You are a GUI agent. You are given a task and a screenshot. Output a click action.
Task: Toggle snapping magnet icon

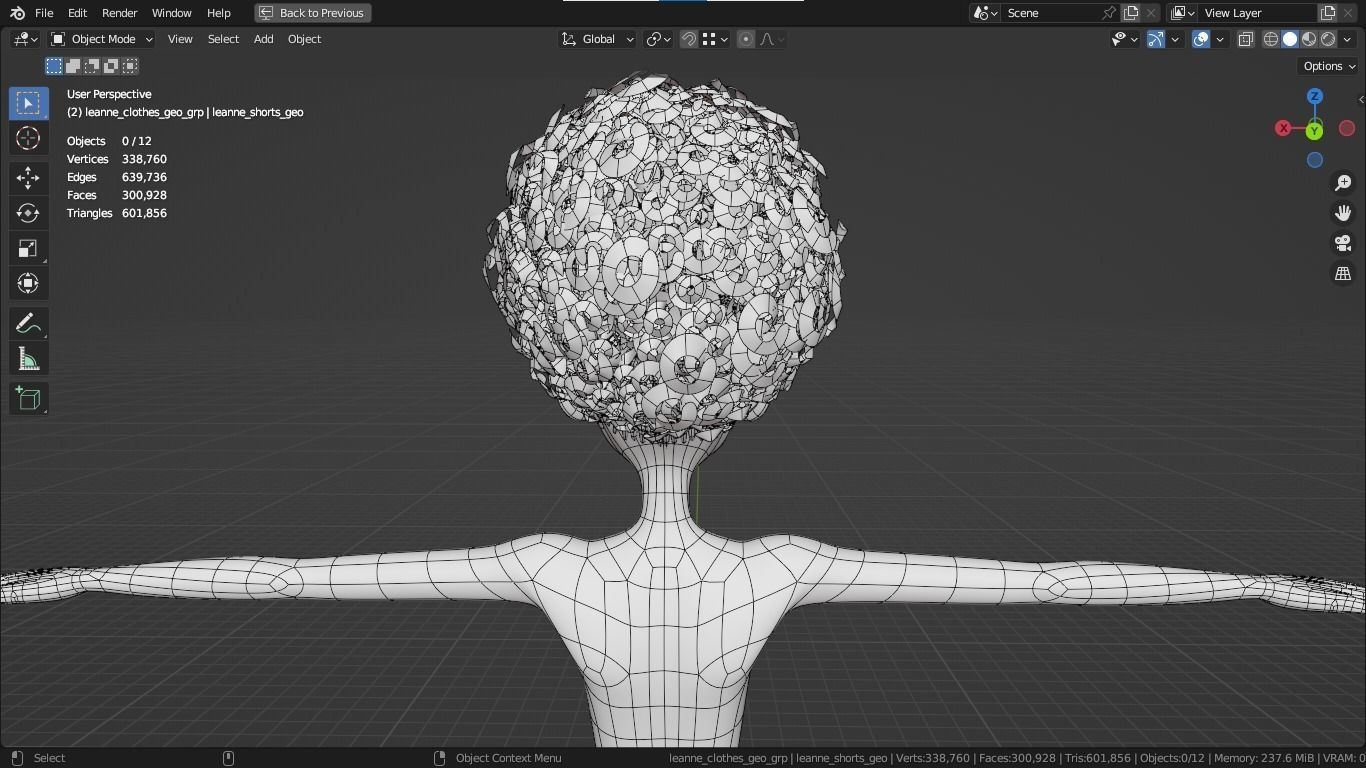(x=689, y=39)
